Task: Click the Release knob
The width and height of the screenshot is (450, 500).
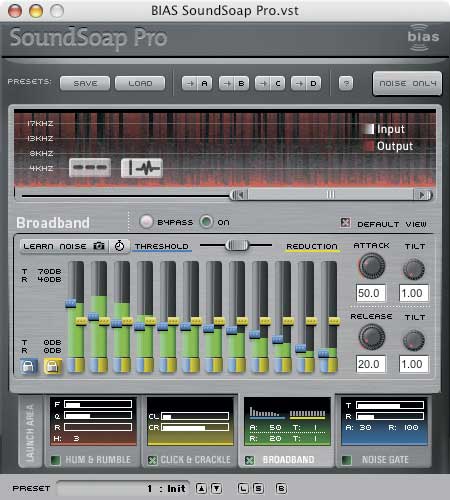Action: (x=372, y=337)
